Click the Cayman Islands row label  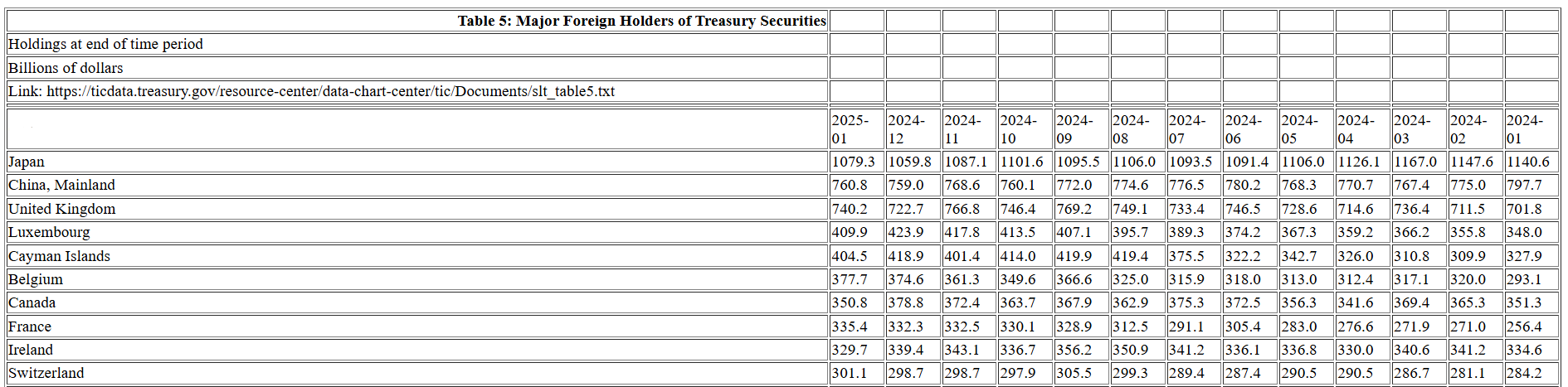click(59, 256)
